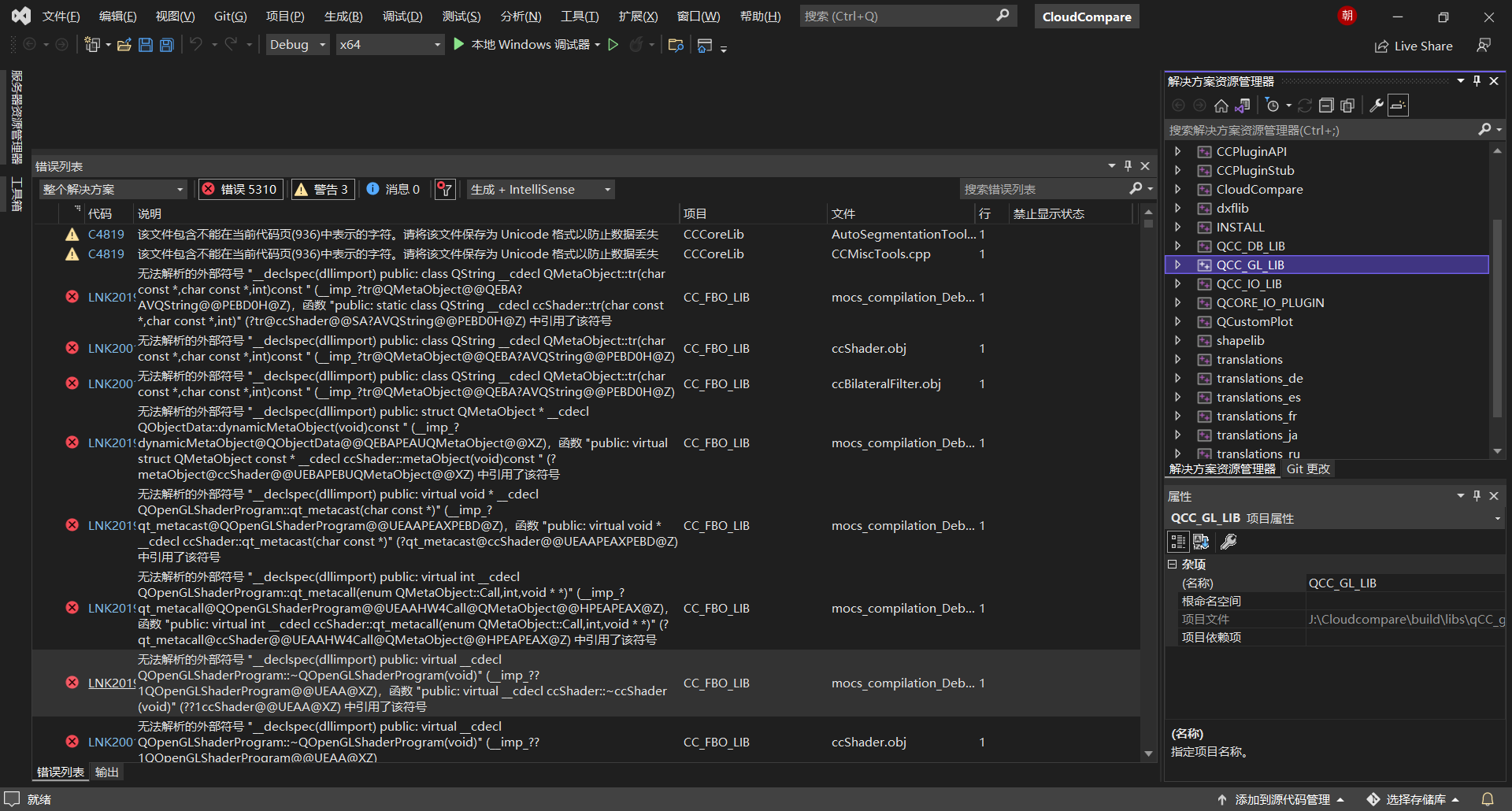1512x811 pixels.
Task: Click the new project toolbar icon
Action: coord(92,45)
